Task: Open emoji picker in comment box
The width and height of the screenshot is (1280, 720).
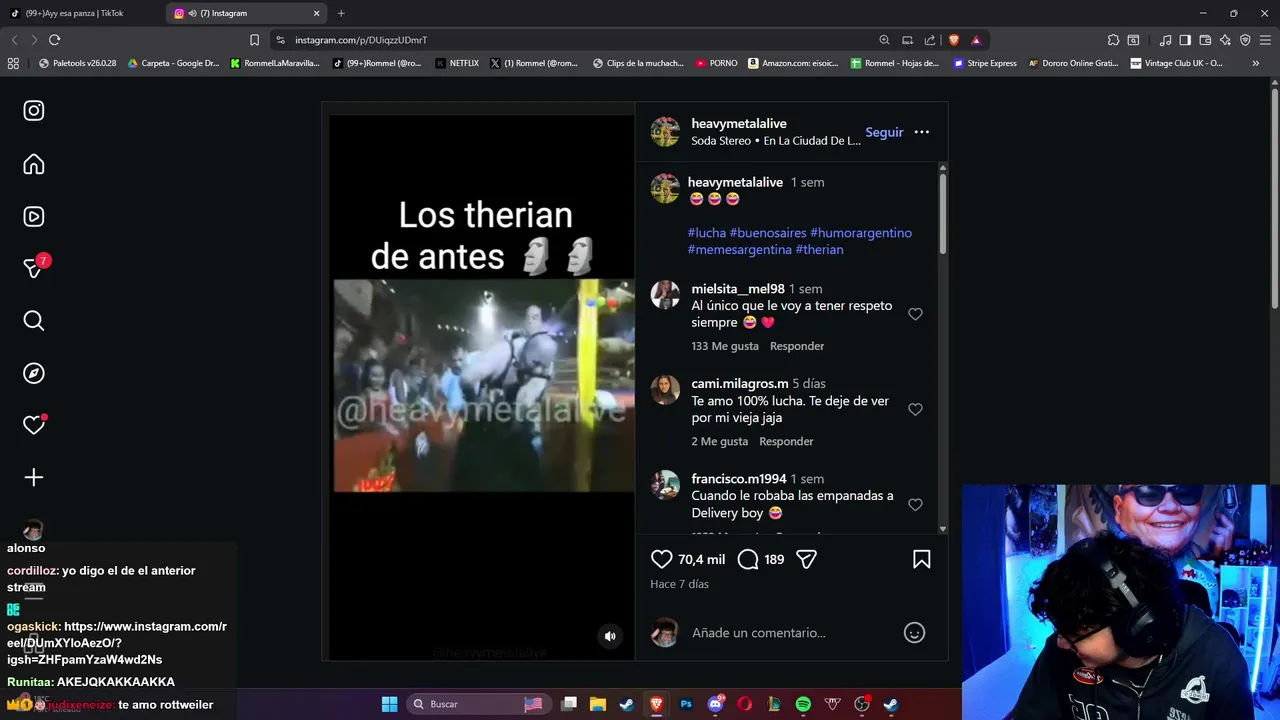Action: pos(914,633)
